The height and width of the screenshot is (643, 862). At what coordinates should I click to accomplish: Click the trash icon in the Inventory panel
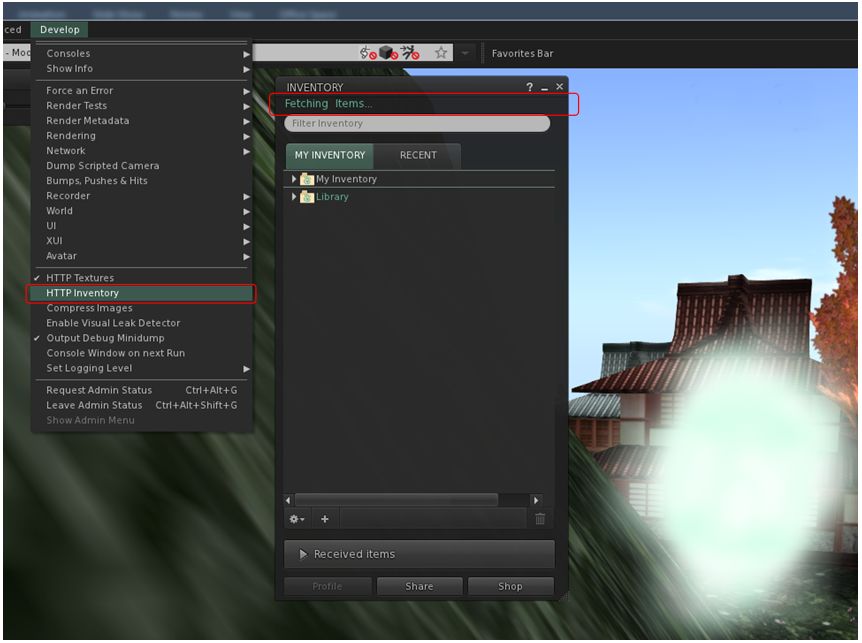pos(540,518)
